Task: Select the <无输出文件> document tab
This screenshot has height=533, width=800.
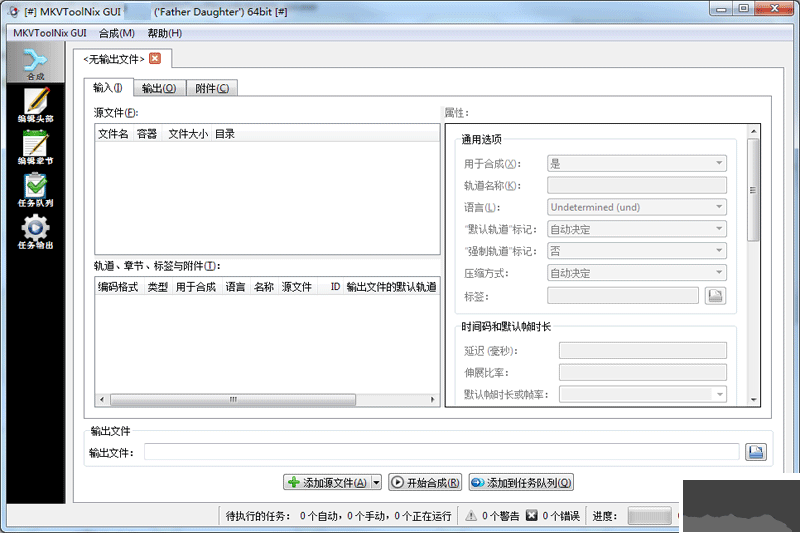Action: [114, 59]
